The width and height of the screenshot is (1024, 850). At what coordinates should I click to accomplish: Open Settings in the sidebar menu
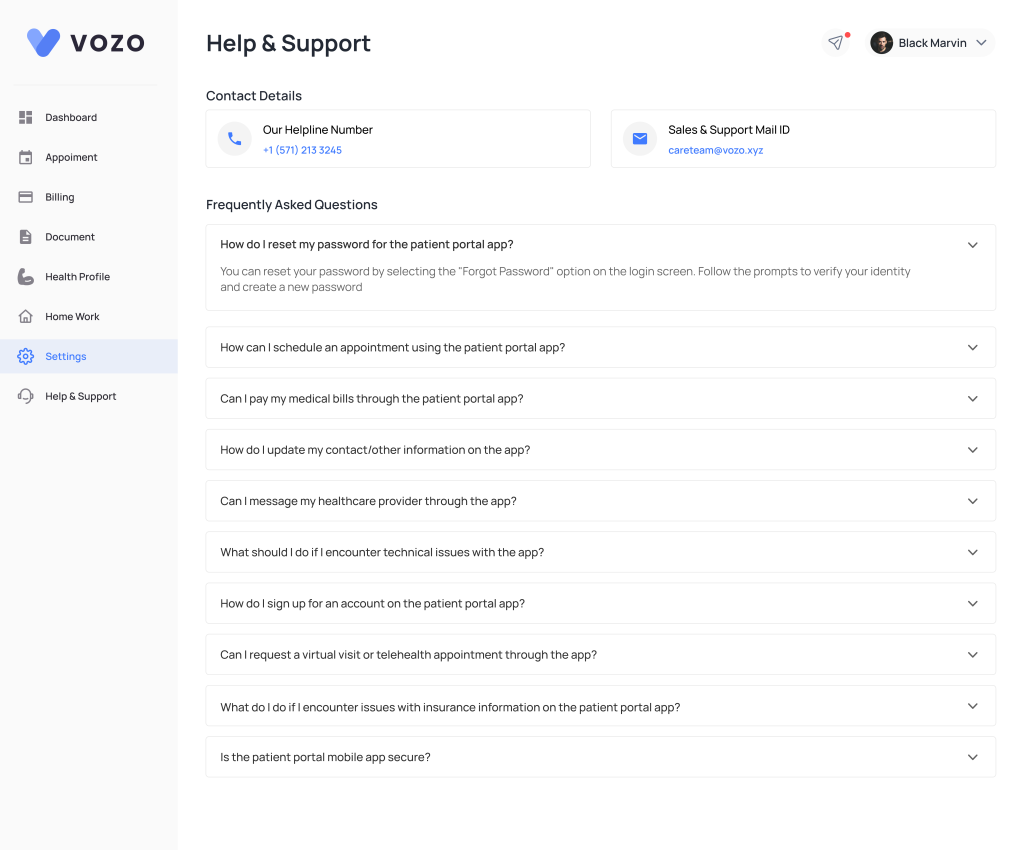66,357
